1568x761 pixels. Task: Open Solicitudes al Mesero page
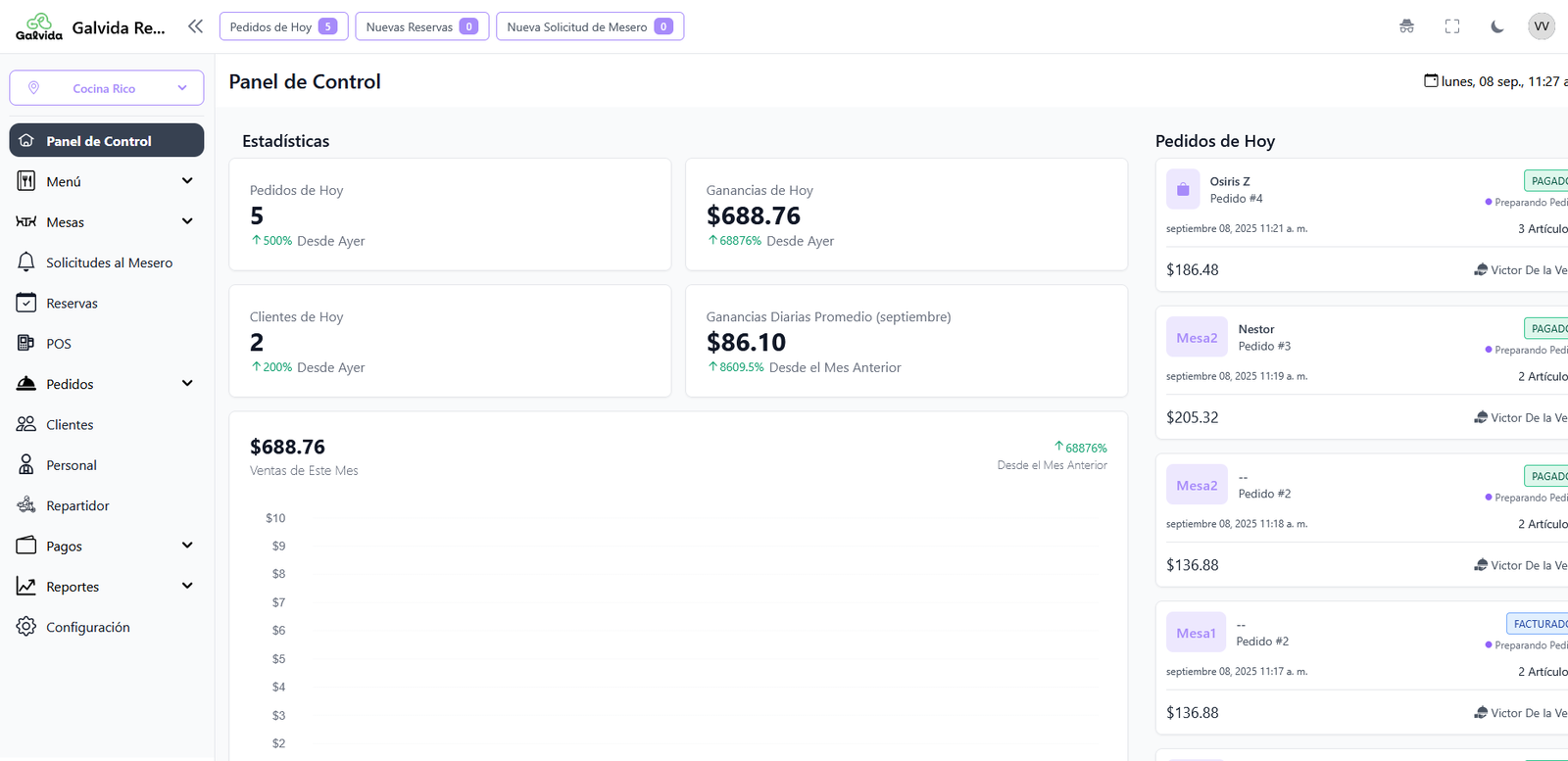pos(109,262)
